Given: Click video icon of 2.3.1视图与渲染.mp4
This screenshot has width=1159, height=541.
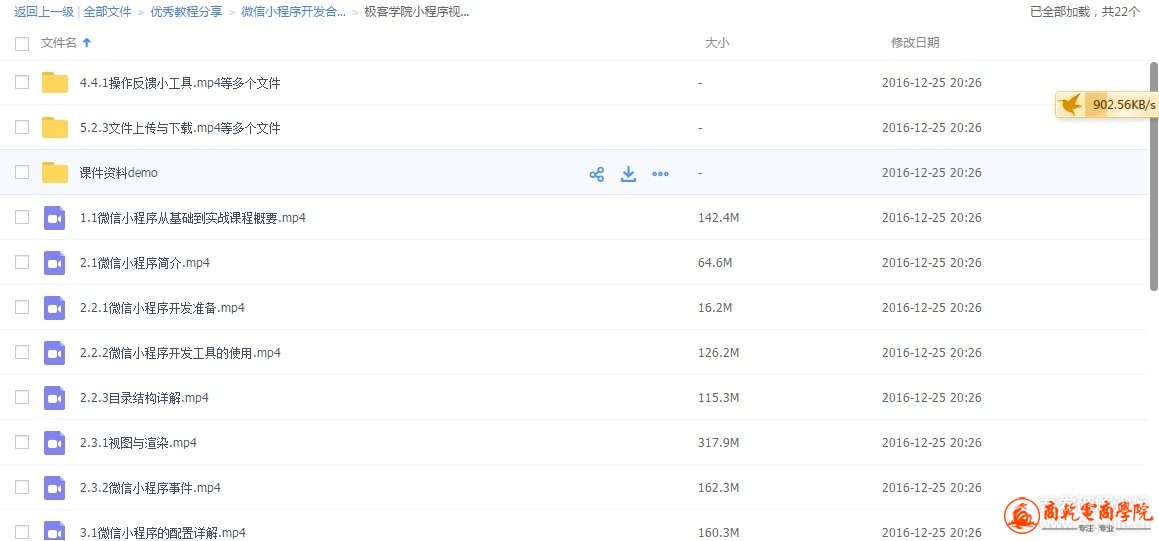Looking at the screenshot, I should click(55, 443).
